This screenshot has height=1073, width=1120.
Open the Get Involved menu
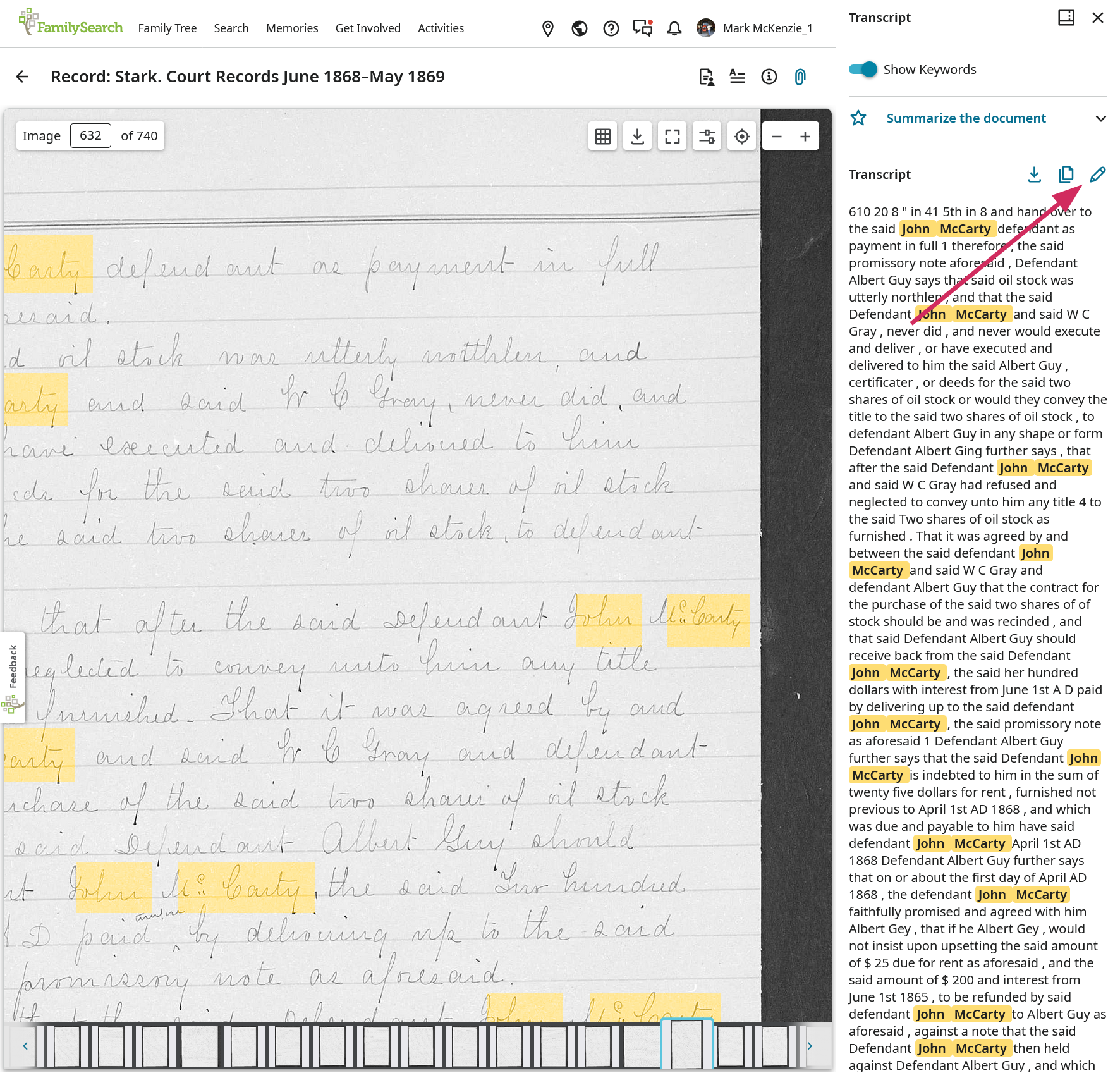tap(368, 28)
